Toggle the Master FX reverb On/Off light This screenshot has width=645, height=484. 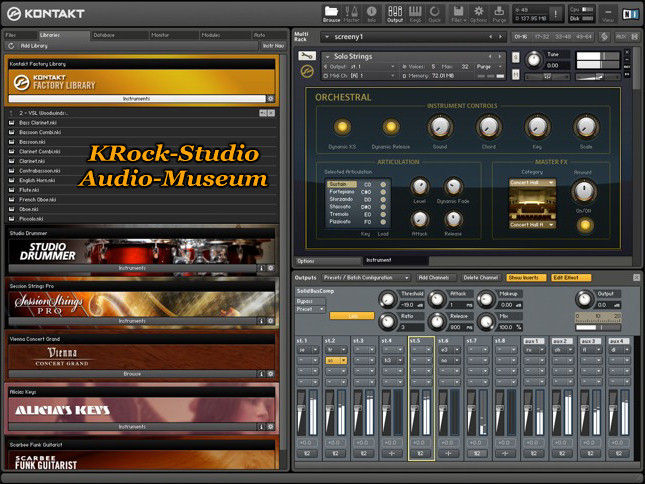[x=585, y=225]
